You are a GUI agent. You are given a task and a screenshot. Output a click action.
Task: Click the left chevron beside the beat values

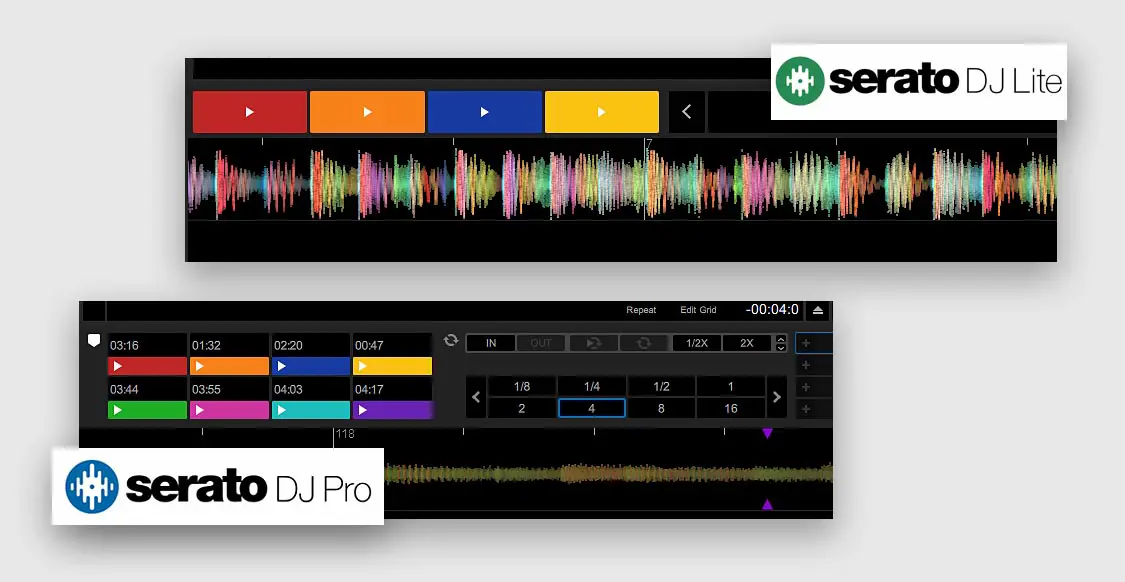tap(476, 397)
